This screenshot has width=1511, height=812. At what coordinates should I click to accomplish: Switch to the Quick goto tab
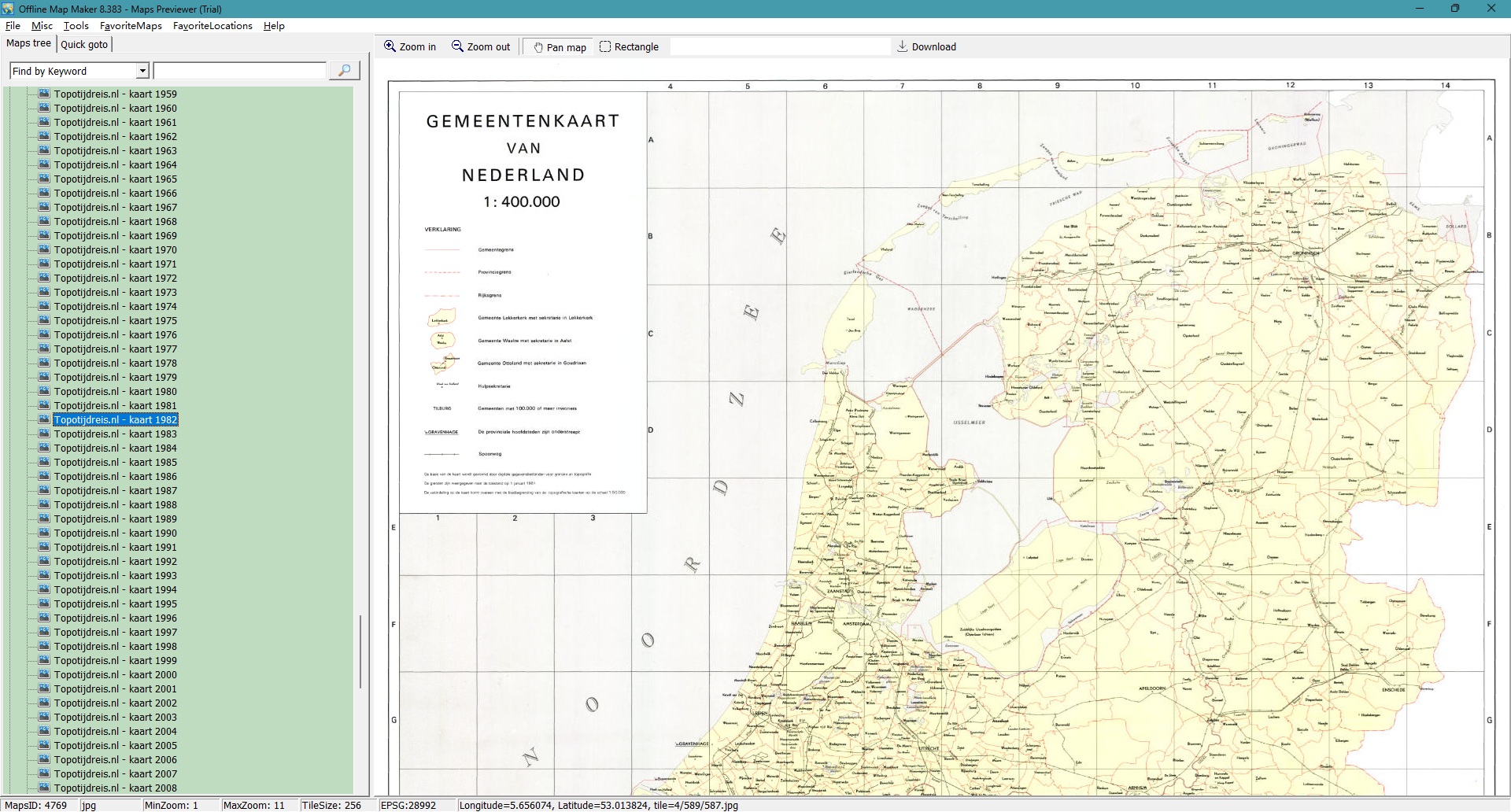coord(84,45)
